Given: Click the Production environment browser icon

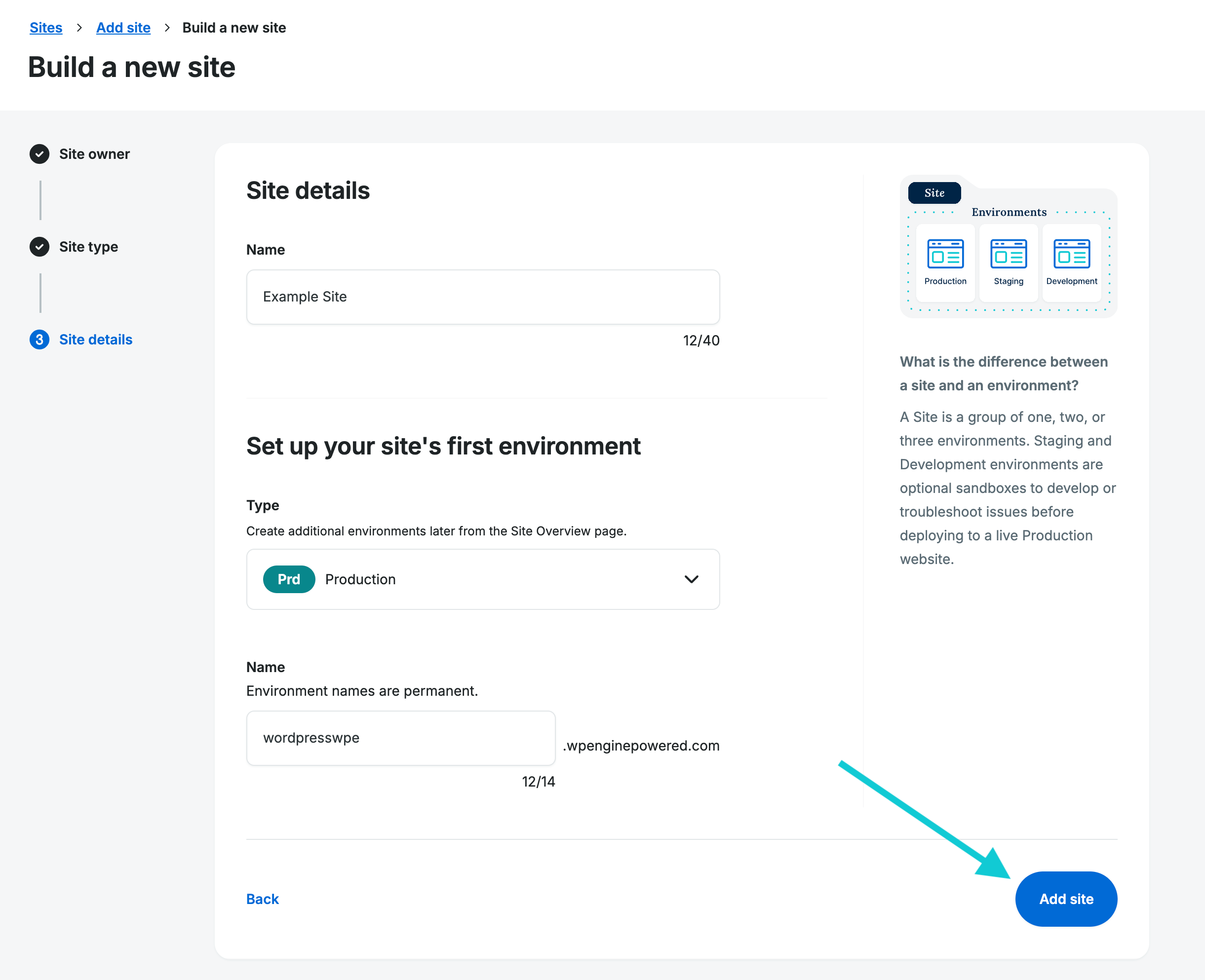Looking at the screenshot, I should (x=945, y=254).
